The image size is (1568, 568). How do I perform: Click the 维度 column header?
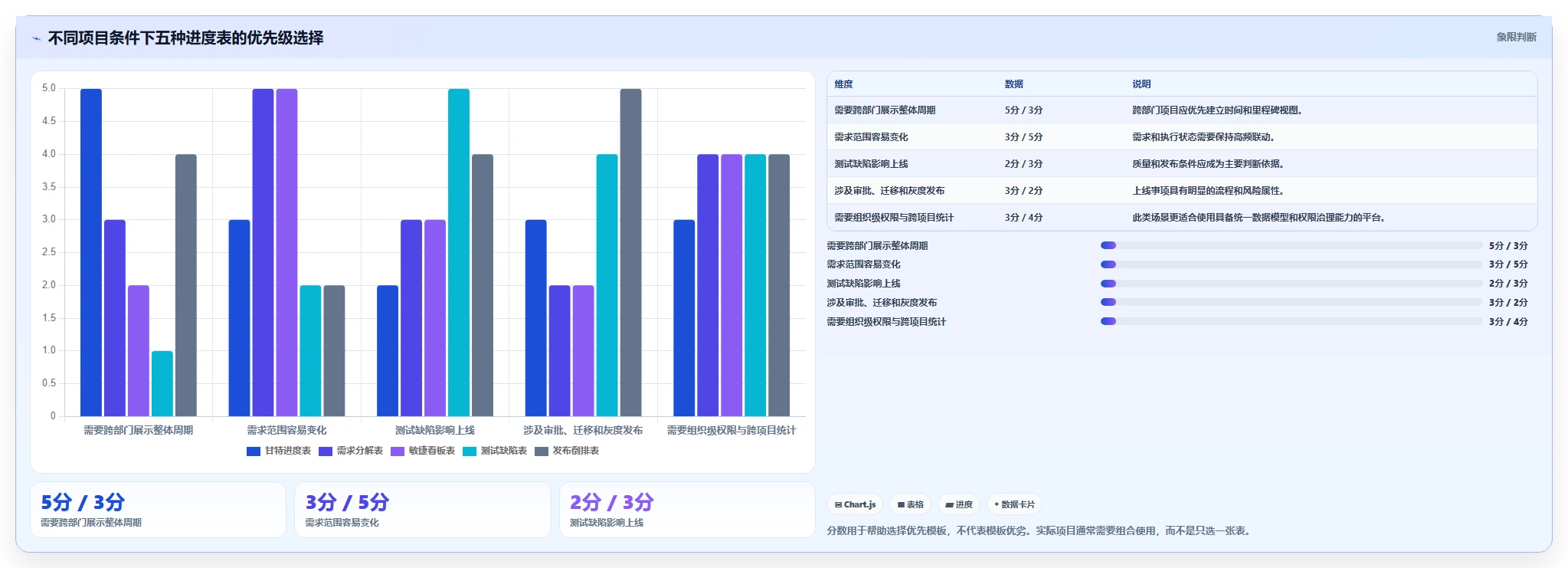click(x=843, y=84)
